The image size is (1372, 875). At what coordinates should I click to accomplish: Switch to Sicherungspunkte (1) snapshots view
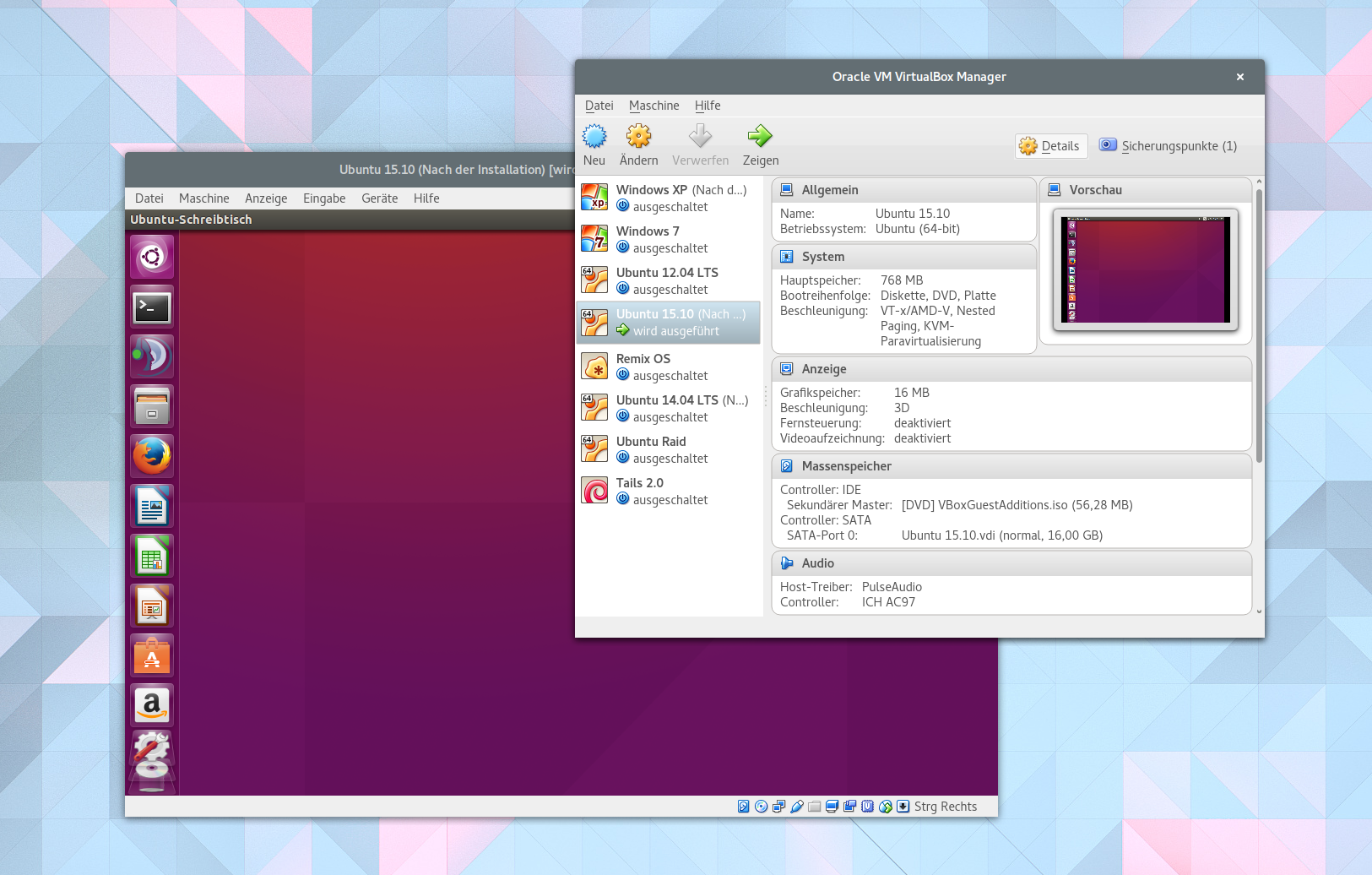(x=1169, y=146)
